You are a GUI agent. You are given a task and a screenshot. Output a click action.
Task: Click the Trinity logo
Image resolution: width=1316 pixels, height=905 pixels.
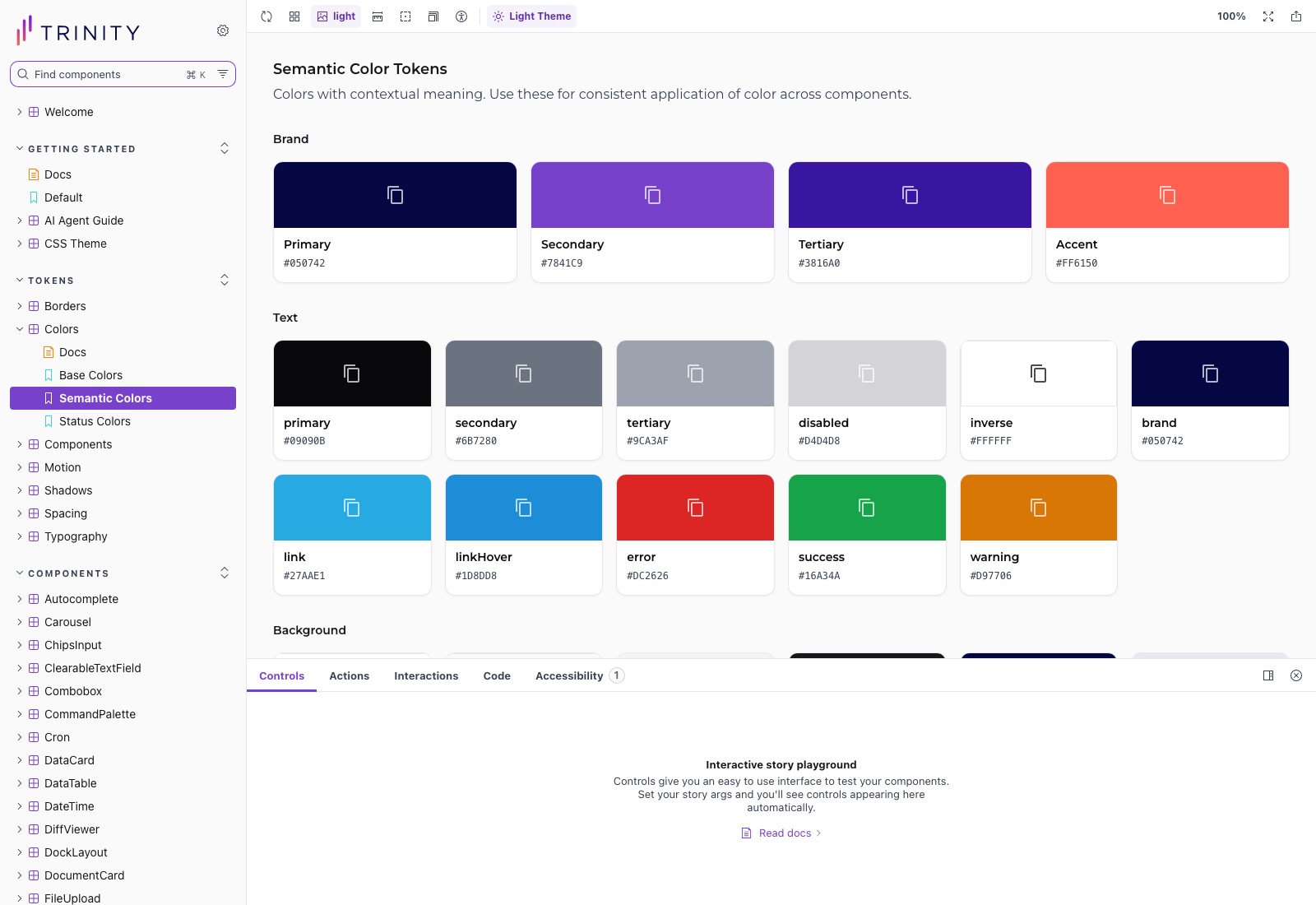click(x=78, y=30)
